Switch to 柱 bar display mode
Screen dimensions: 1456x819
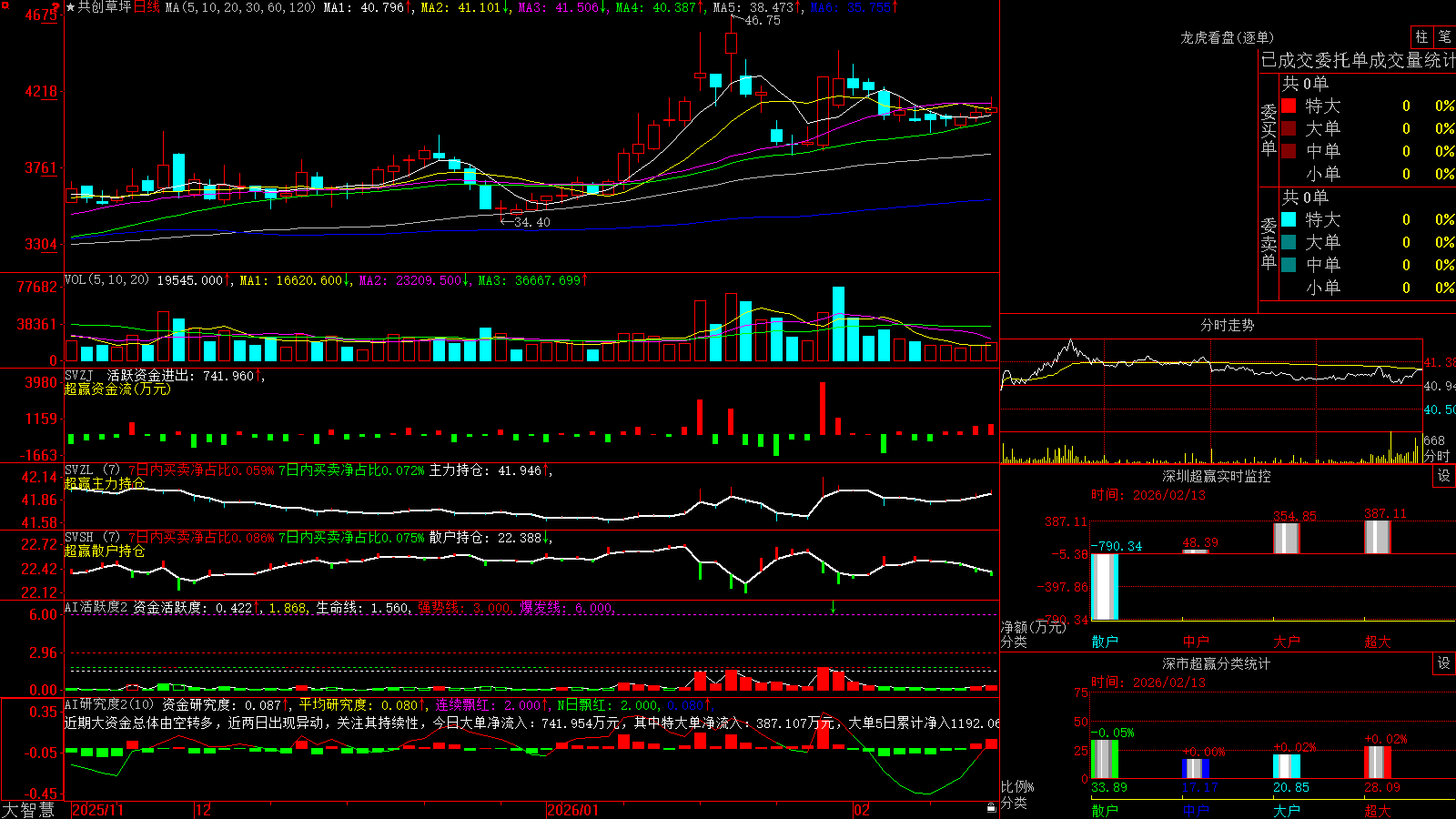(1421, 36)
